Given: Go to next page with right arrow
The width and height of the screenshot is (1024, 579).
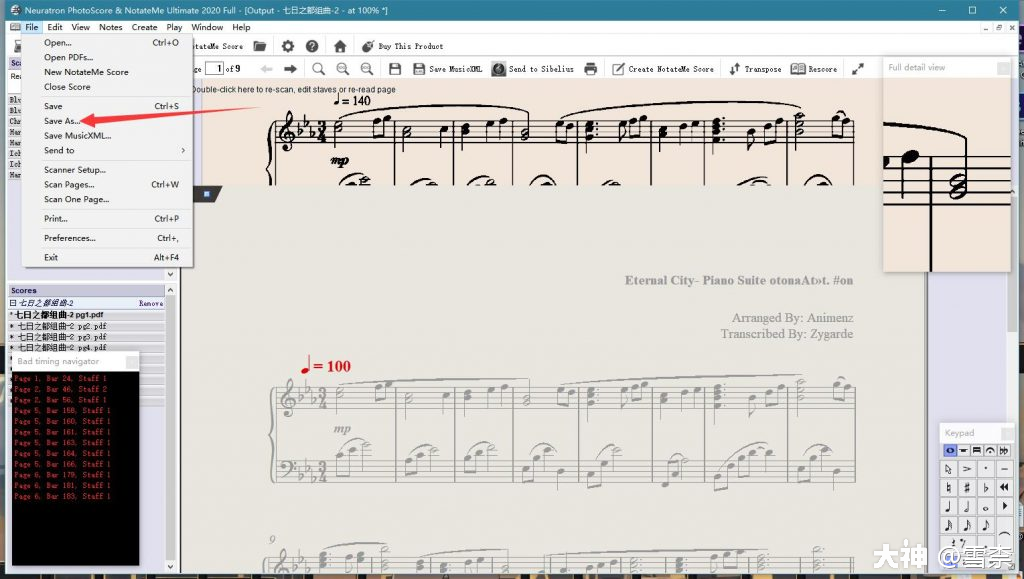Looking at the screenshot, I should pos(290,69).
